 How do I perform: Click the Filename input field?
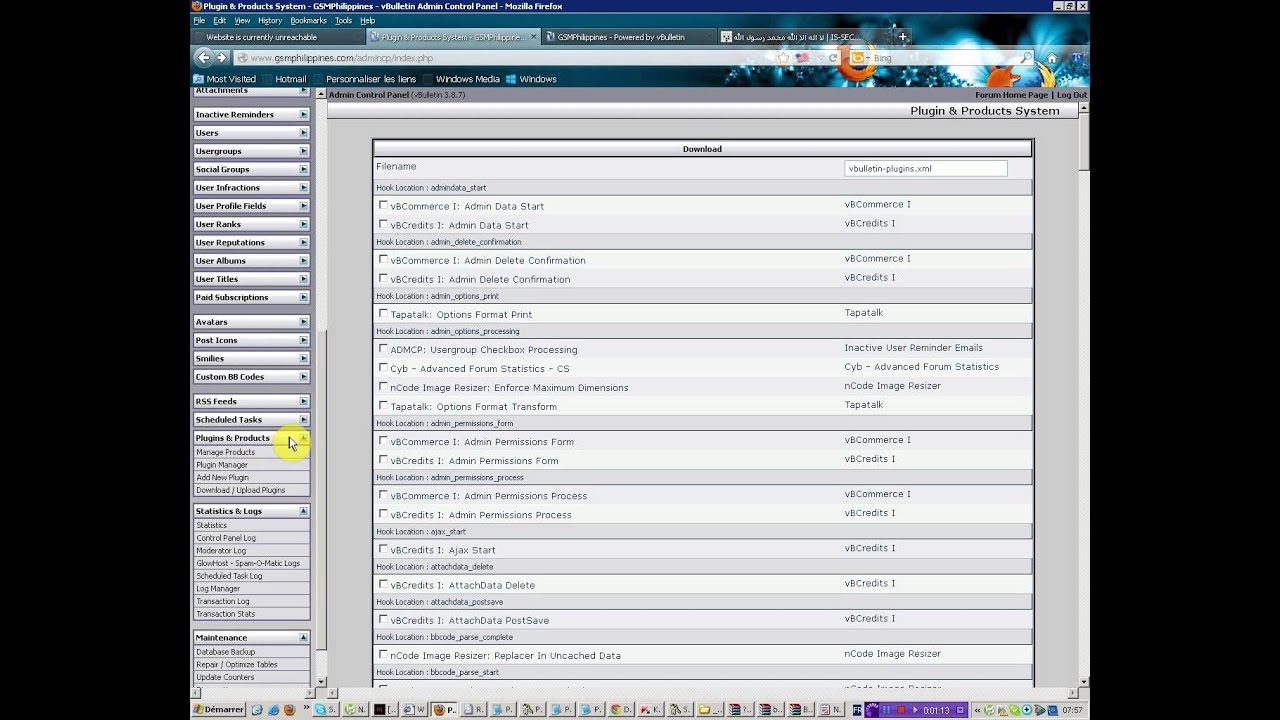(926, 168)
